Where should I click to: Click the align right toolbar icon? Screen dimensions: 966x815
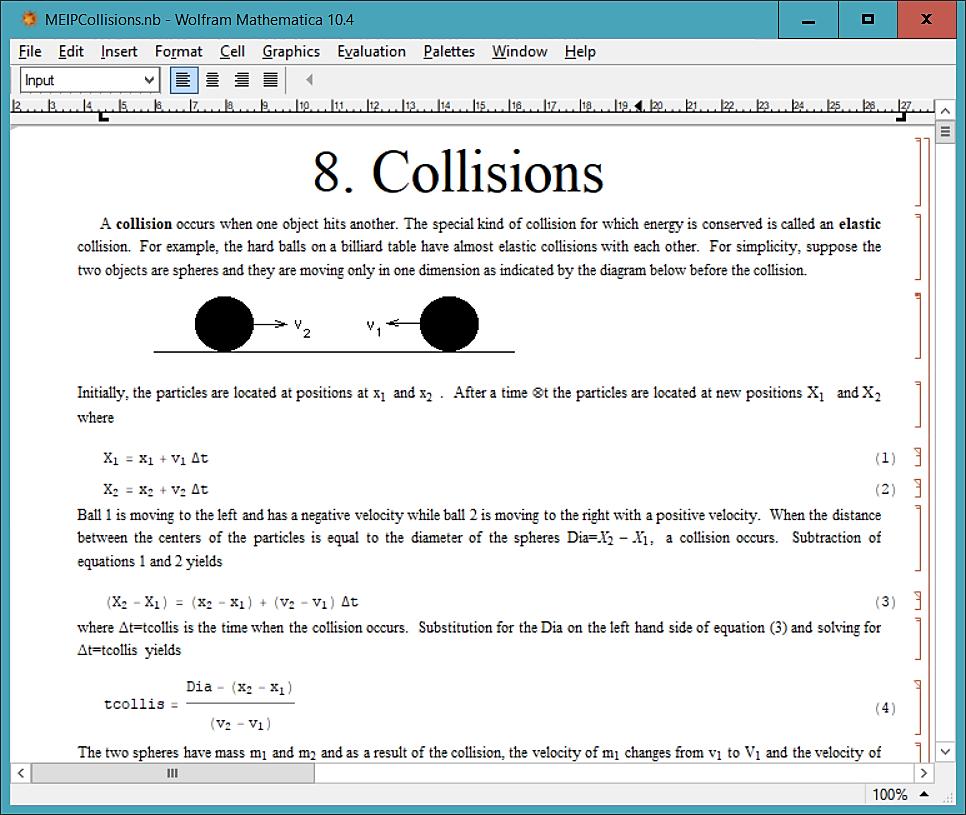pyautogui.click(x=242, y=80)
